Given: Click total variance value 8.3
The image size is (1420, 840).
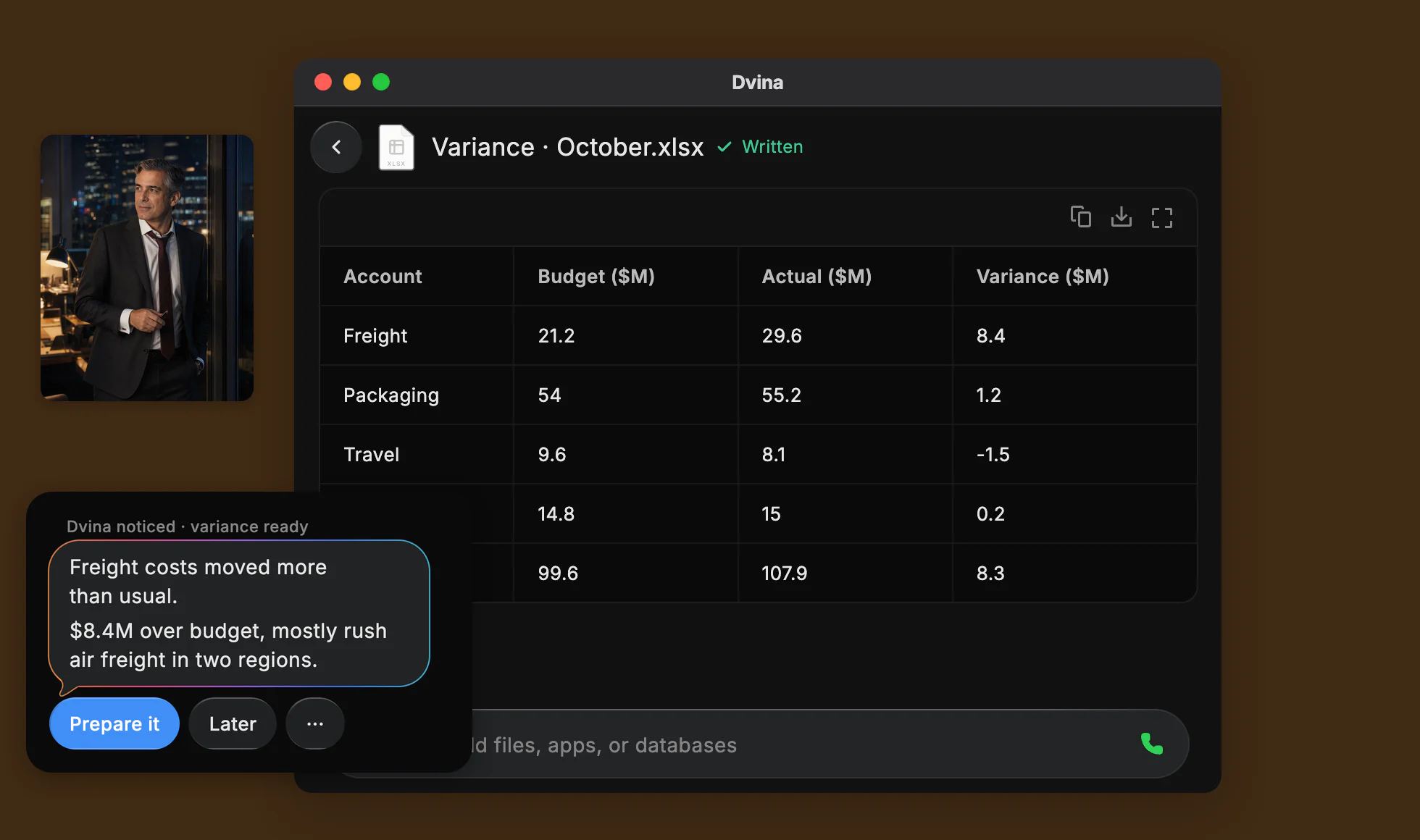Looking at the screenshot, I should 990,574.
